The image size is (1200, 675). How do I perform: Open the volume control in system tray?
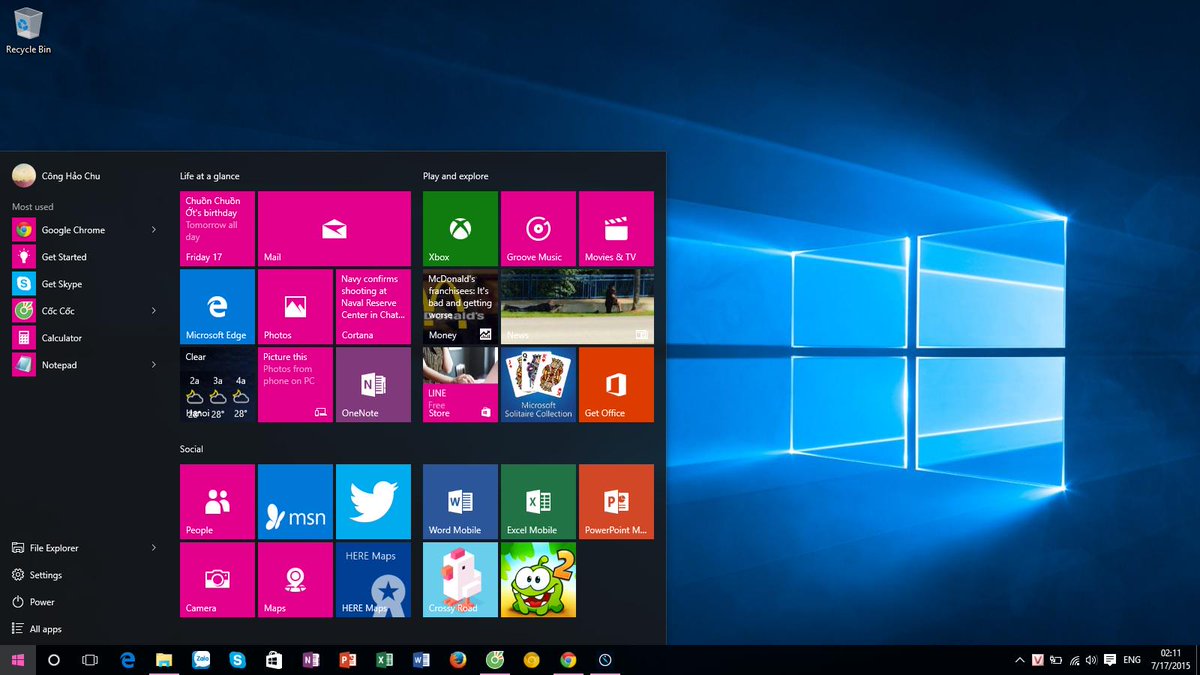[1091, 660]
